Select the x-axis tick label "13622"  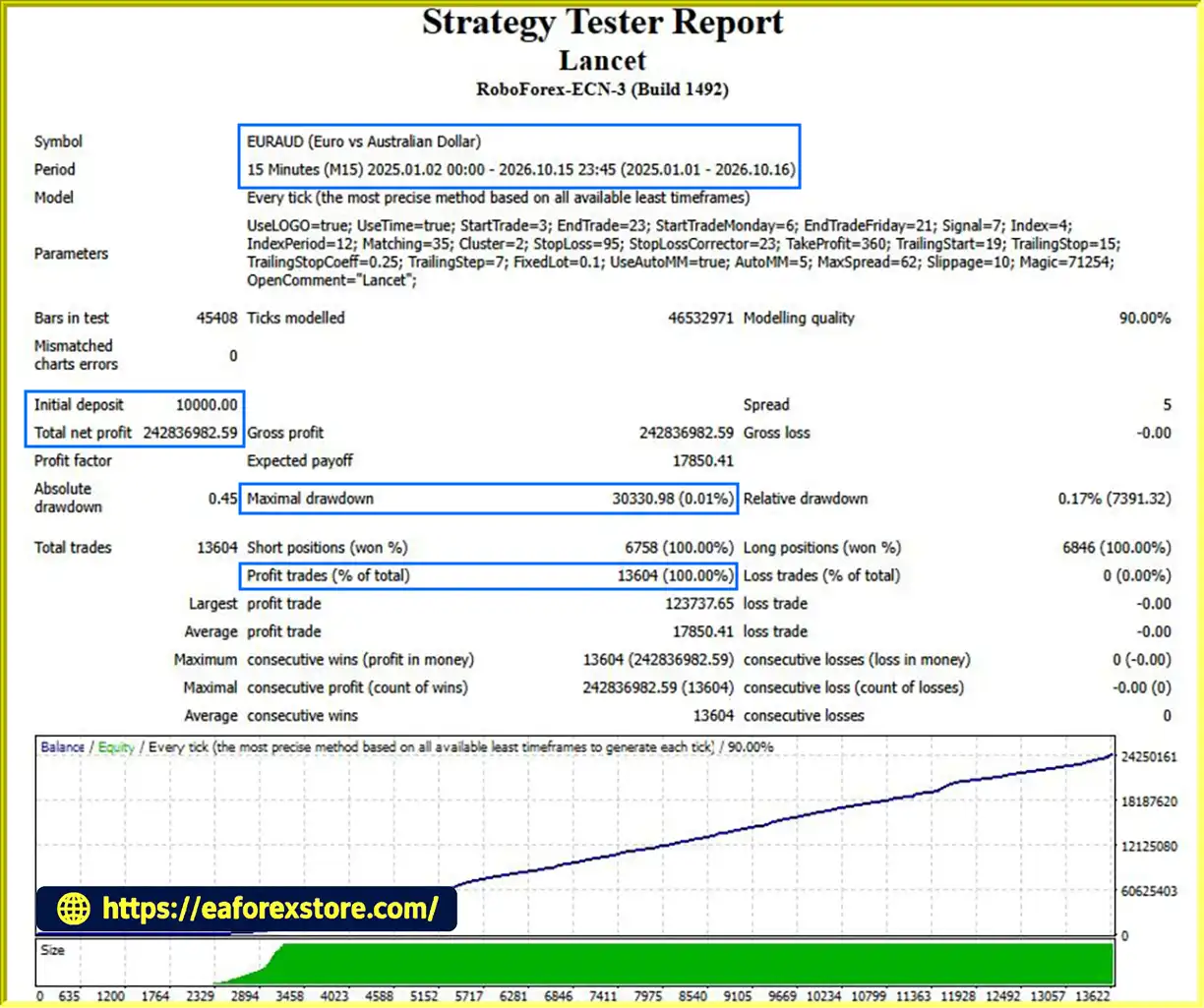pos(1093,996)
